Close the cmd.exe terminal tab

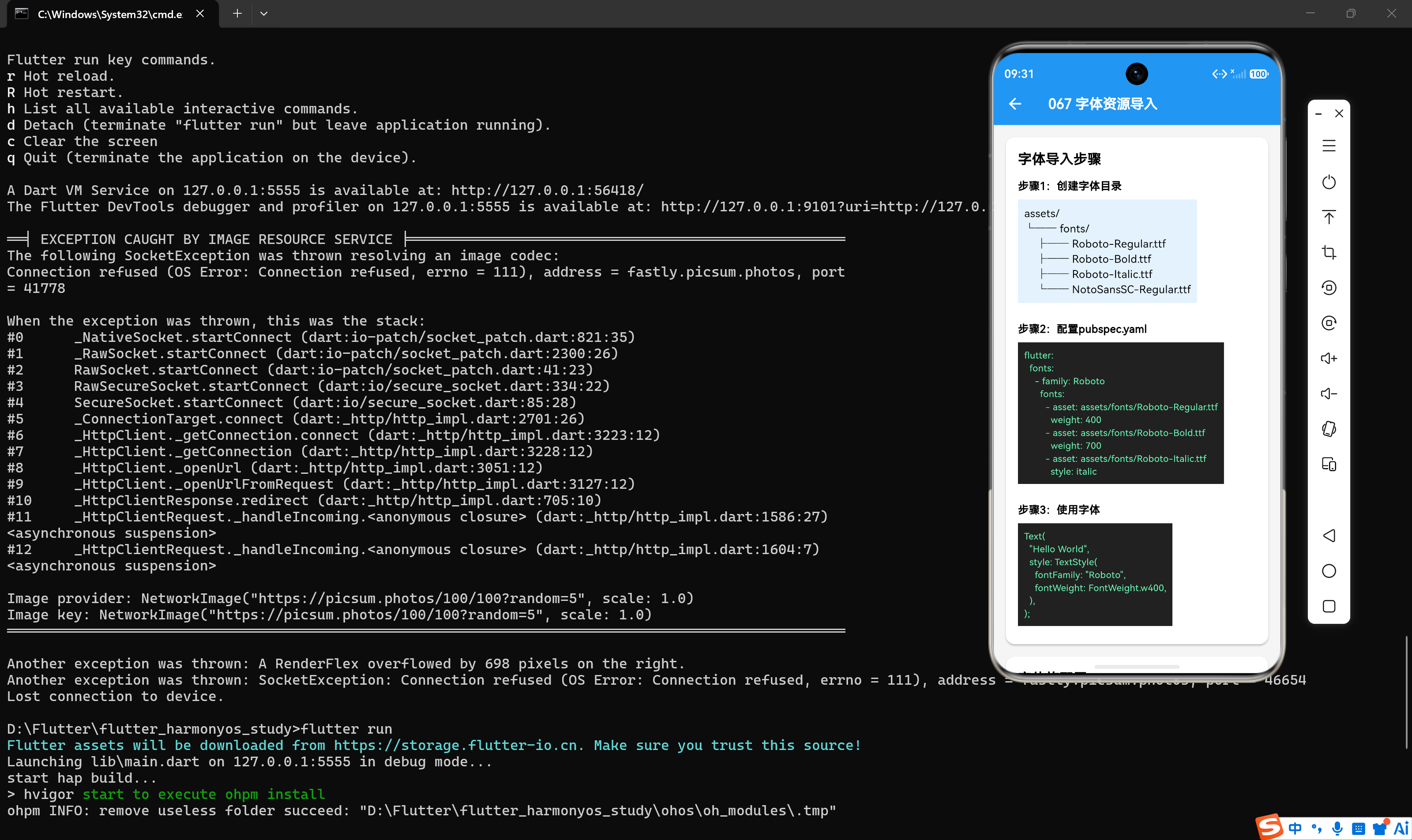tap(200, 14)
